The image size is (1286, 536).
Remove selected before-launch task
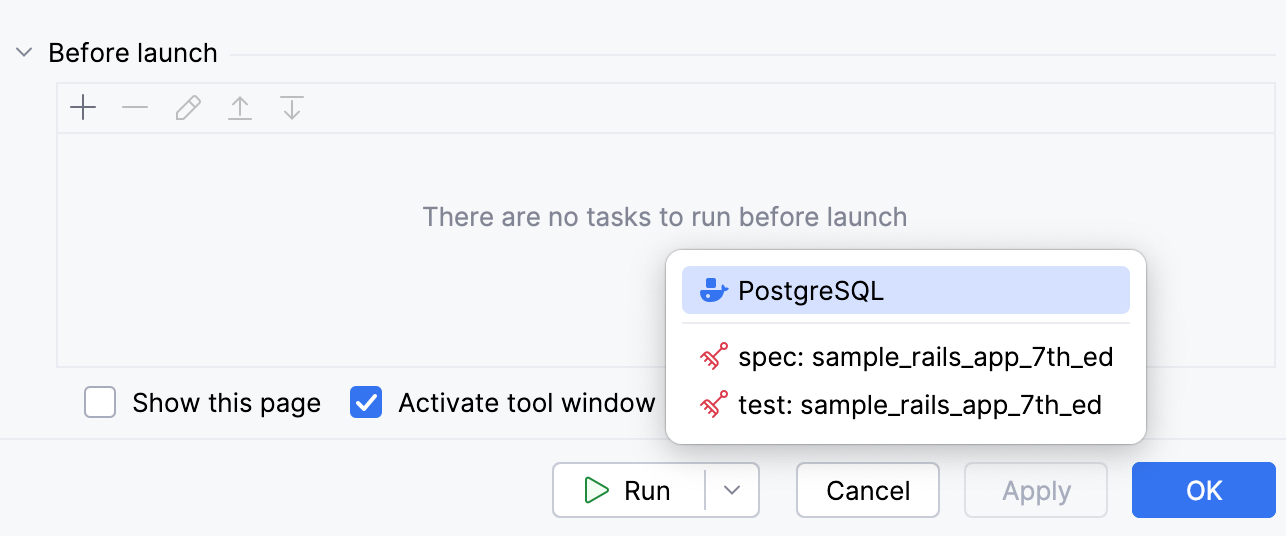pos(135,108)
